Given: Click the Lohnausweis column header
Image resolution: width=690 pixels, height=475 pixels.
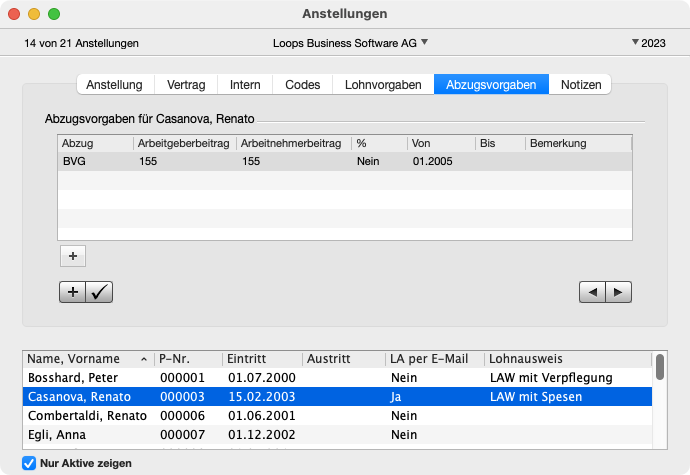Looking at the screenshot, I should 566,359.
